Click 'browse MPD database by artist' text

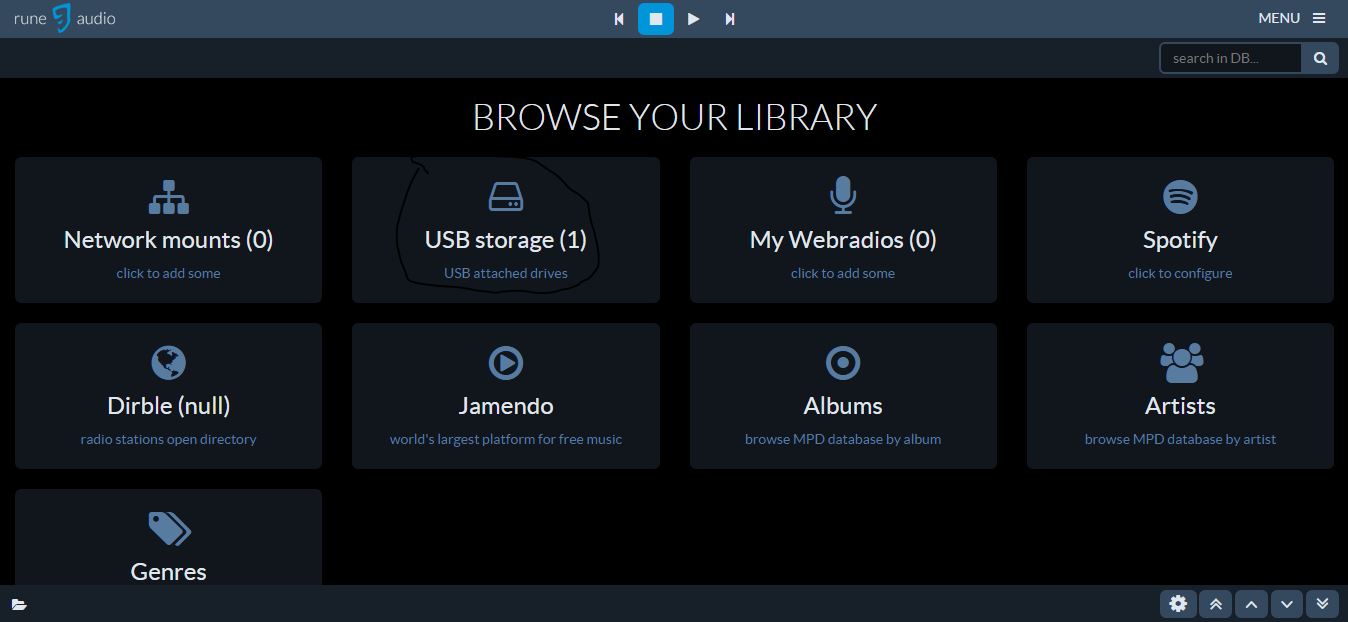1180,439
